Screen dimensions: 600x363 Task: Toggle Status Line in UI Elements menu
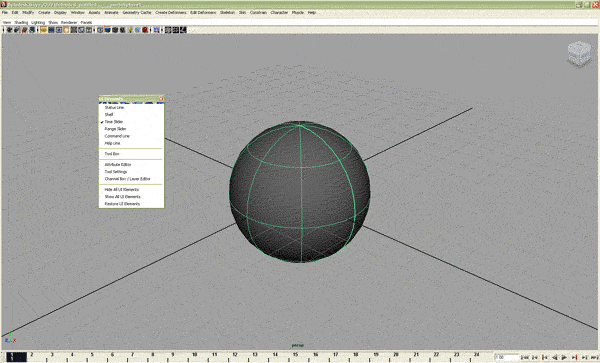tap(131, 107)
